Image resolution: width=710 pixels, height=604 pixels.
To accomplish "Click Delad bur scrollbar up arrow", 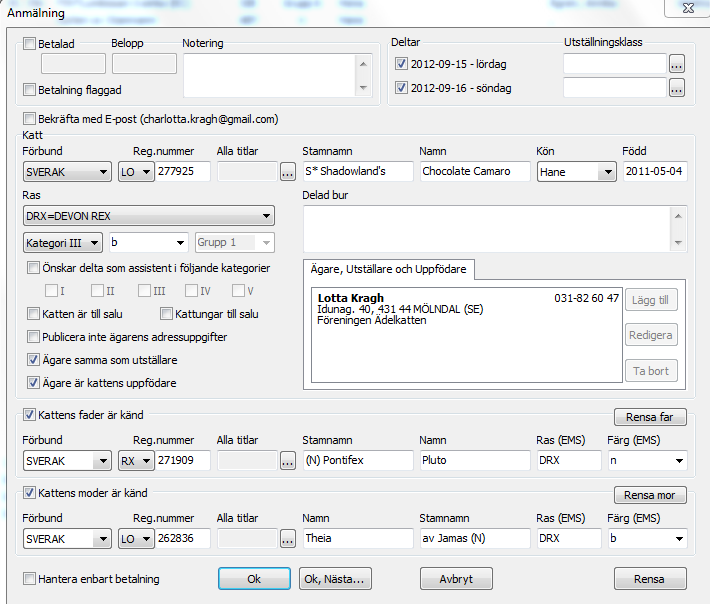I will (678, 216).
